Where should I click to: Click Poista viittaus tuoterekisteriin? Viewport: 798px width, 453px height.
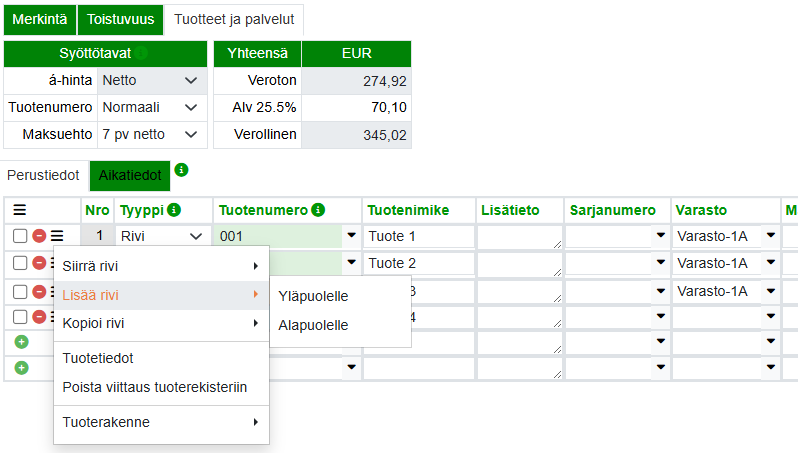tap(154, 387)
